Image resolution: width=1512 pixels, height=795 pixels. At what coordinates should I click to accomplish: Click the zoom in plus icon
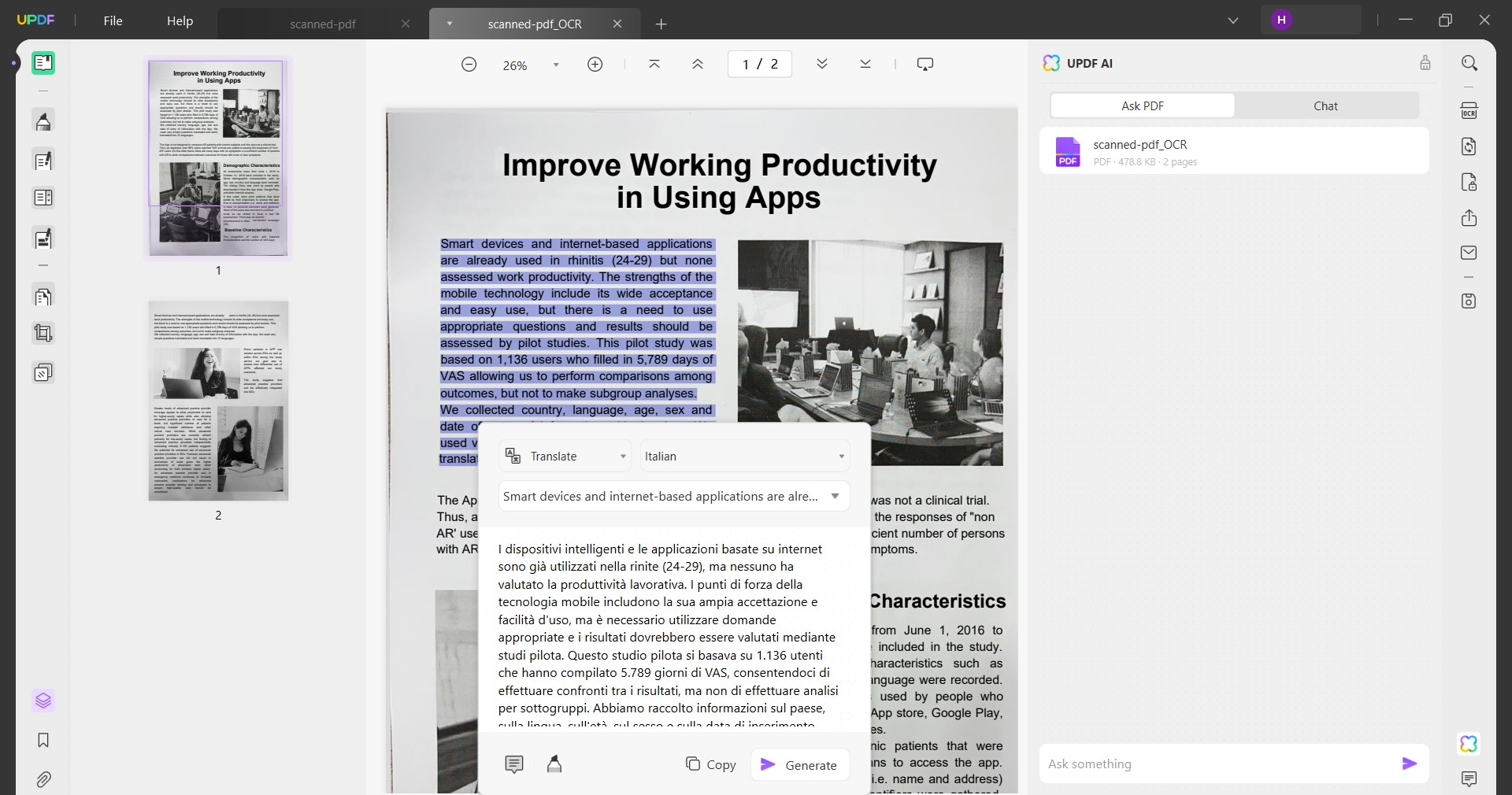[x=595, y=65]
